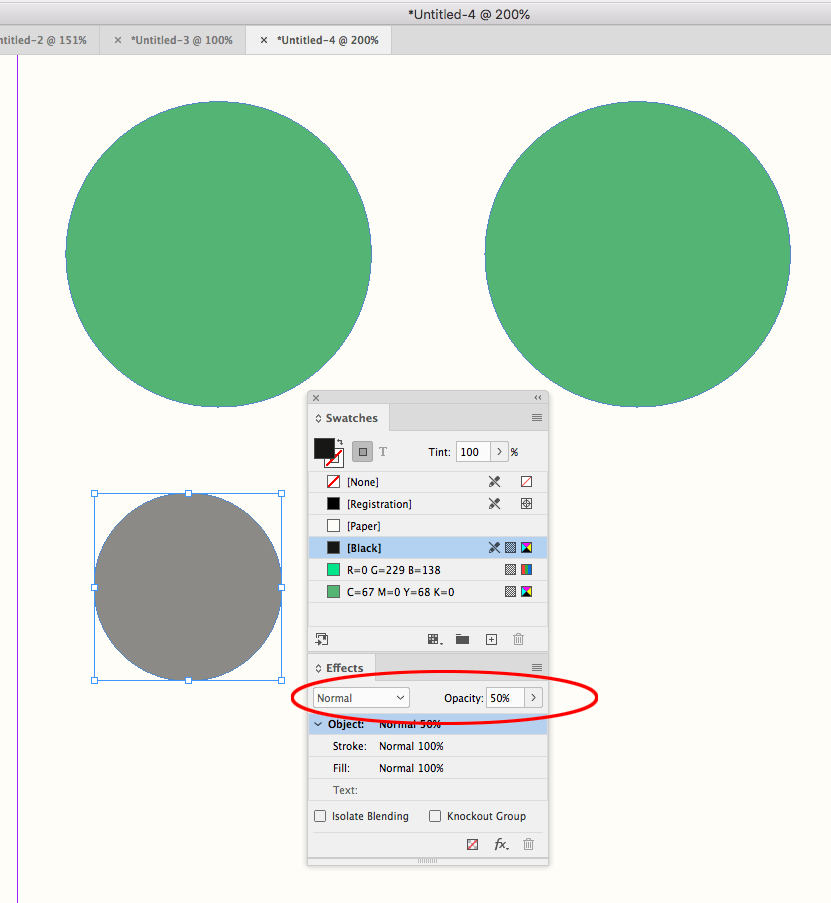Viewport: 831px width, 903px height.
Task: Collapse panels with the double-chevron button
Action: 537,397
